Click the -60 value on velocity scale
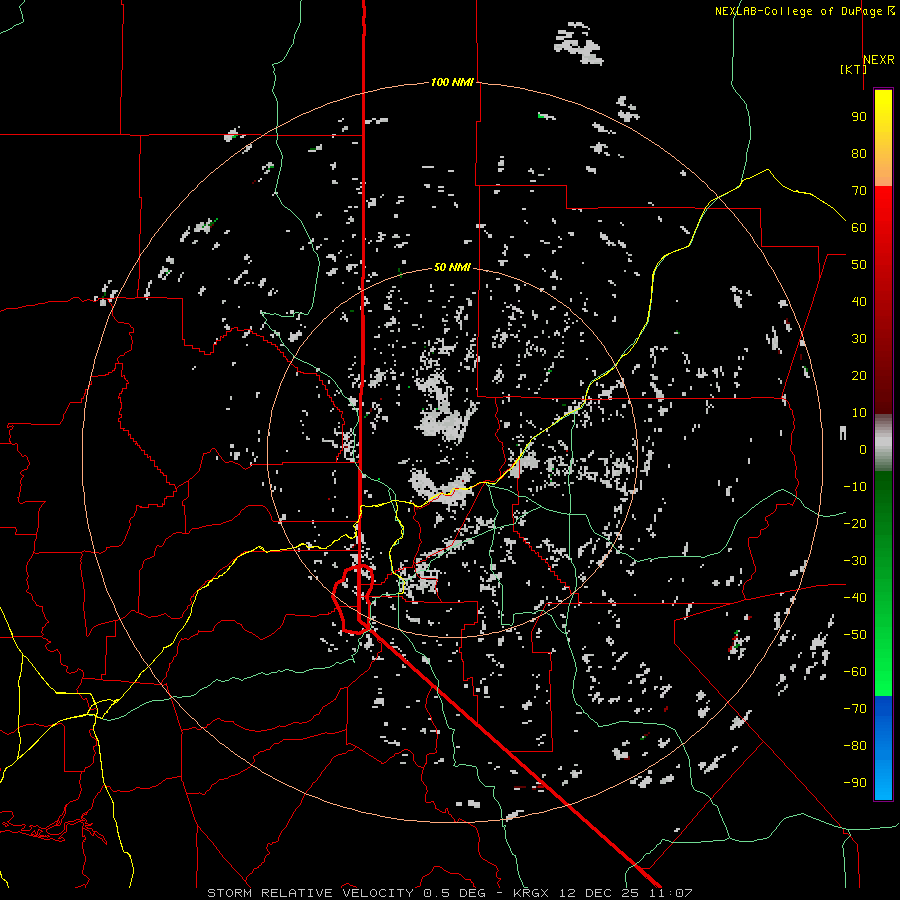The image size is (900, 900). [855, 672]
